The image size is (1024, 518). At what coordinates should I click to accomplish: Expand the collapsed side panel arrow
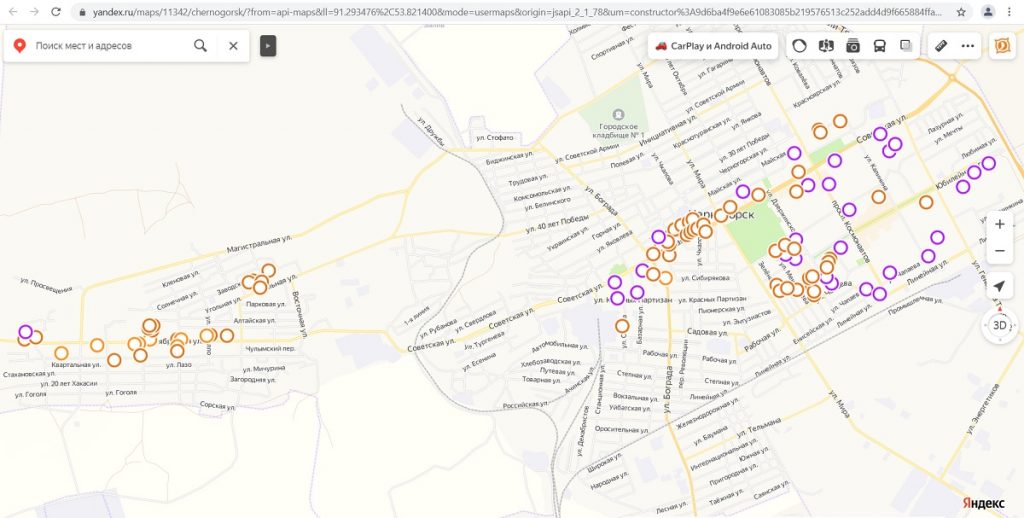click(268, 46)
